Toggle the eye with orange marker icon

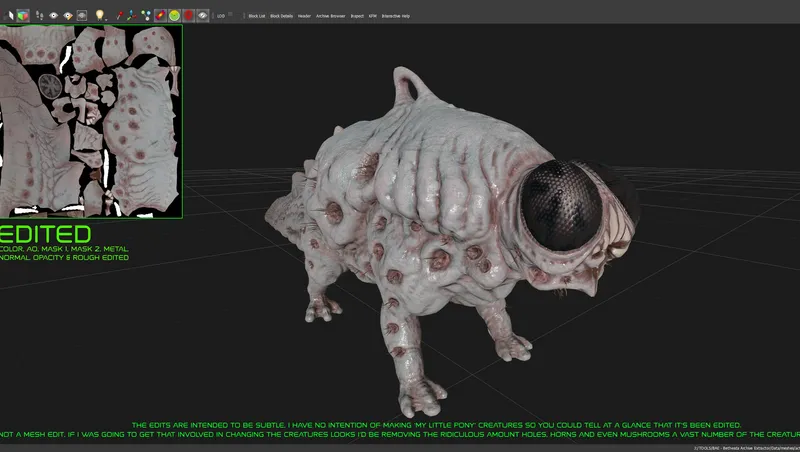tap(67, 16)
